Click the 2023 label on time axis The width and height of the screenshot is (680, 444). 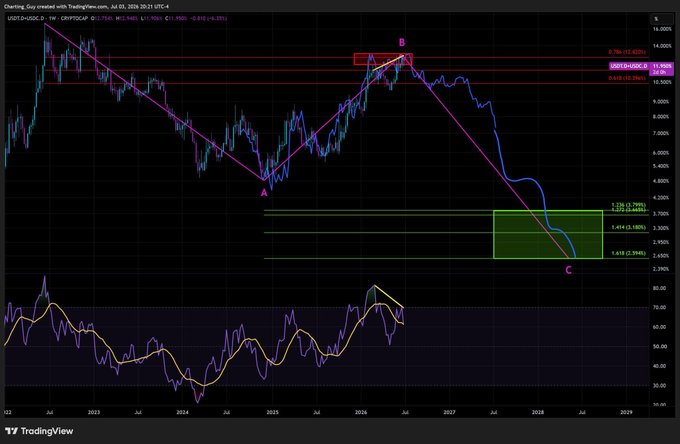[x=94, y=412]
